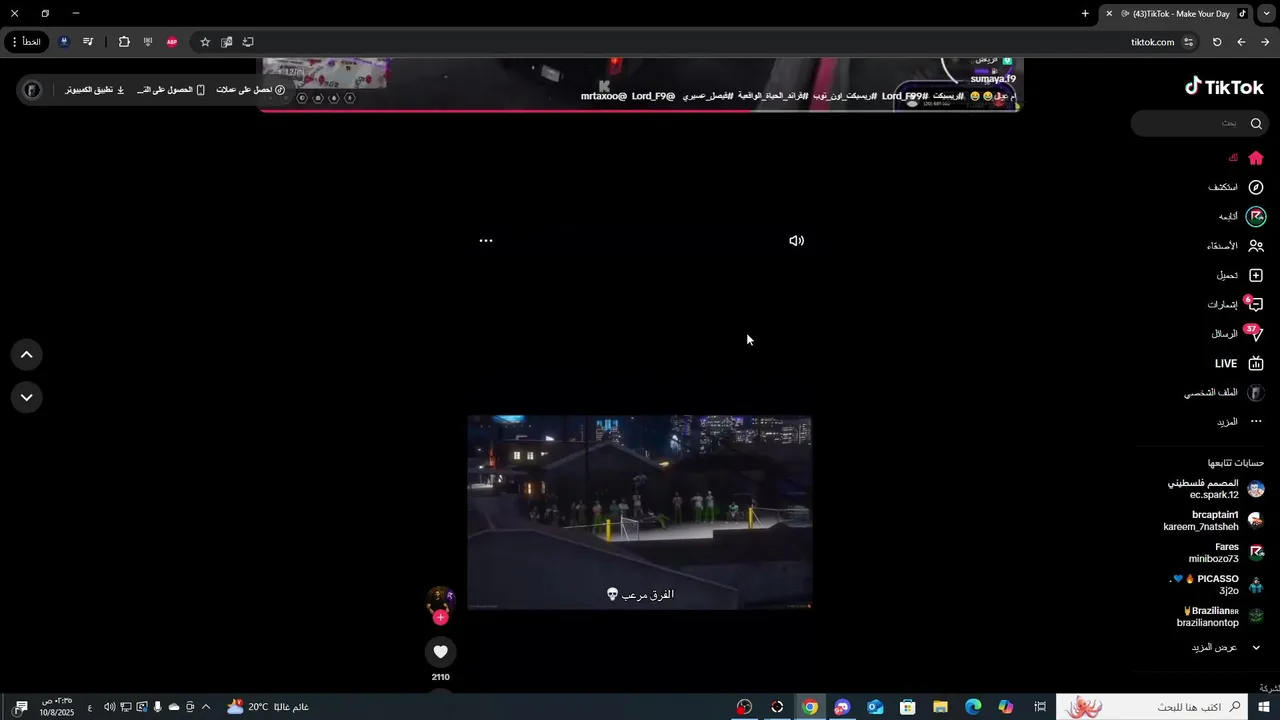Open the weather widget showing 20°C
This screenshot has width=1280, height=720.
(267, 707)
